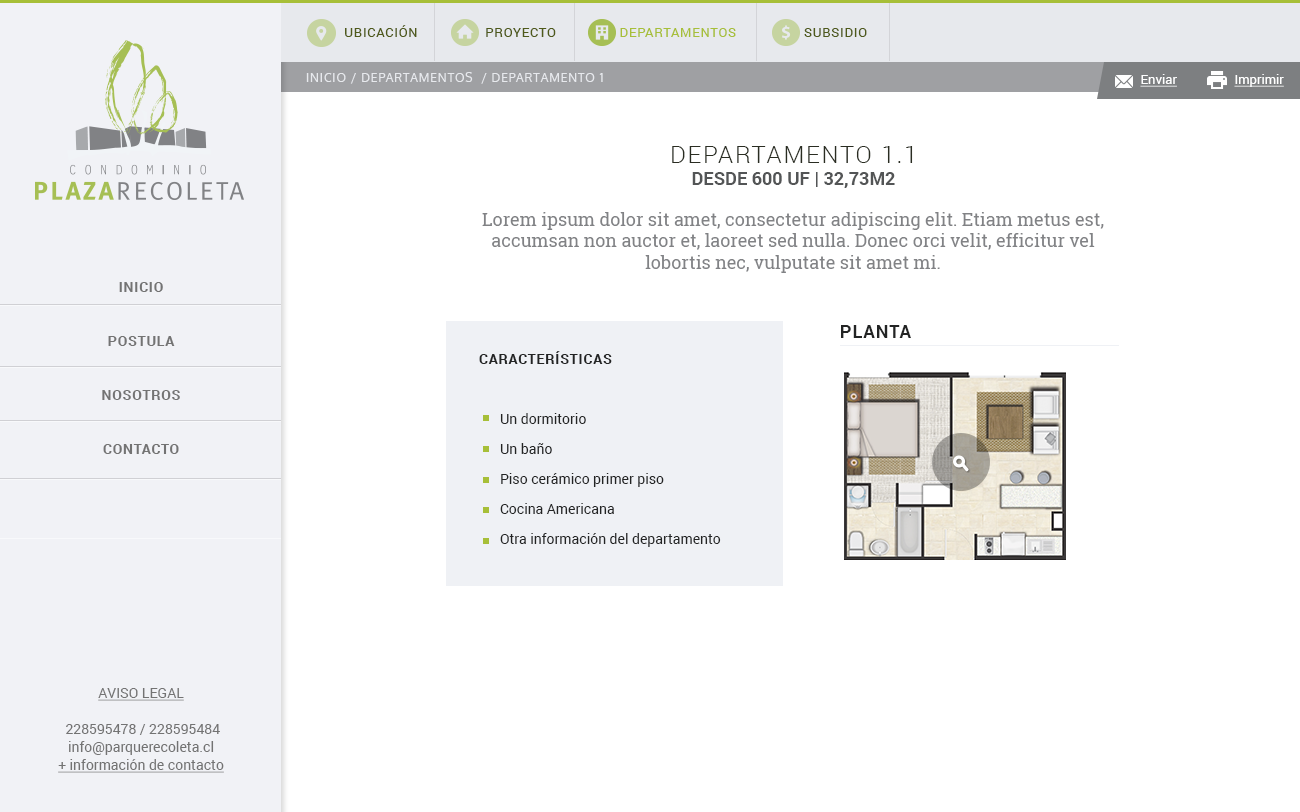Open Postula in the sidebar menu
Image resolution: width=1300 pixels, height=812 pixels.
coord(141,341)
